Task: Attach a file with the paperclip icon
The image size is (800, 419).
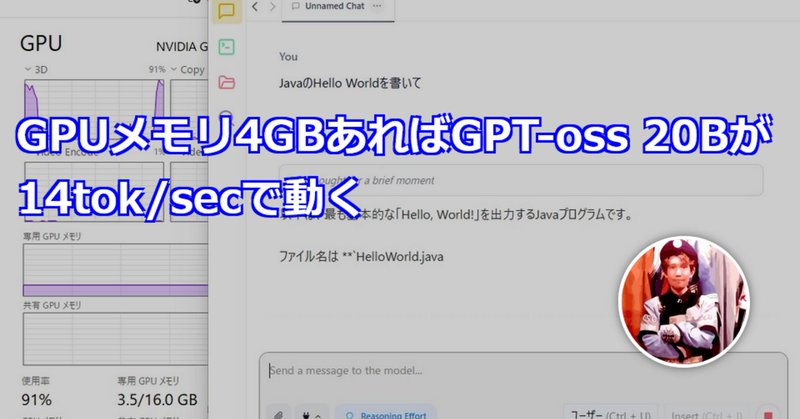Action: tap(279, 414)
